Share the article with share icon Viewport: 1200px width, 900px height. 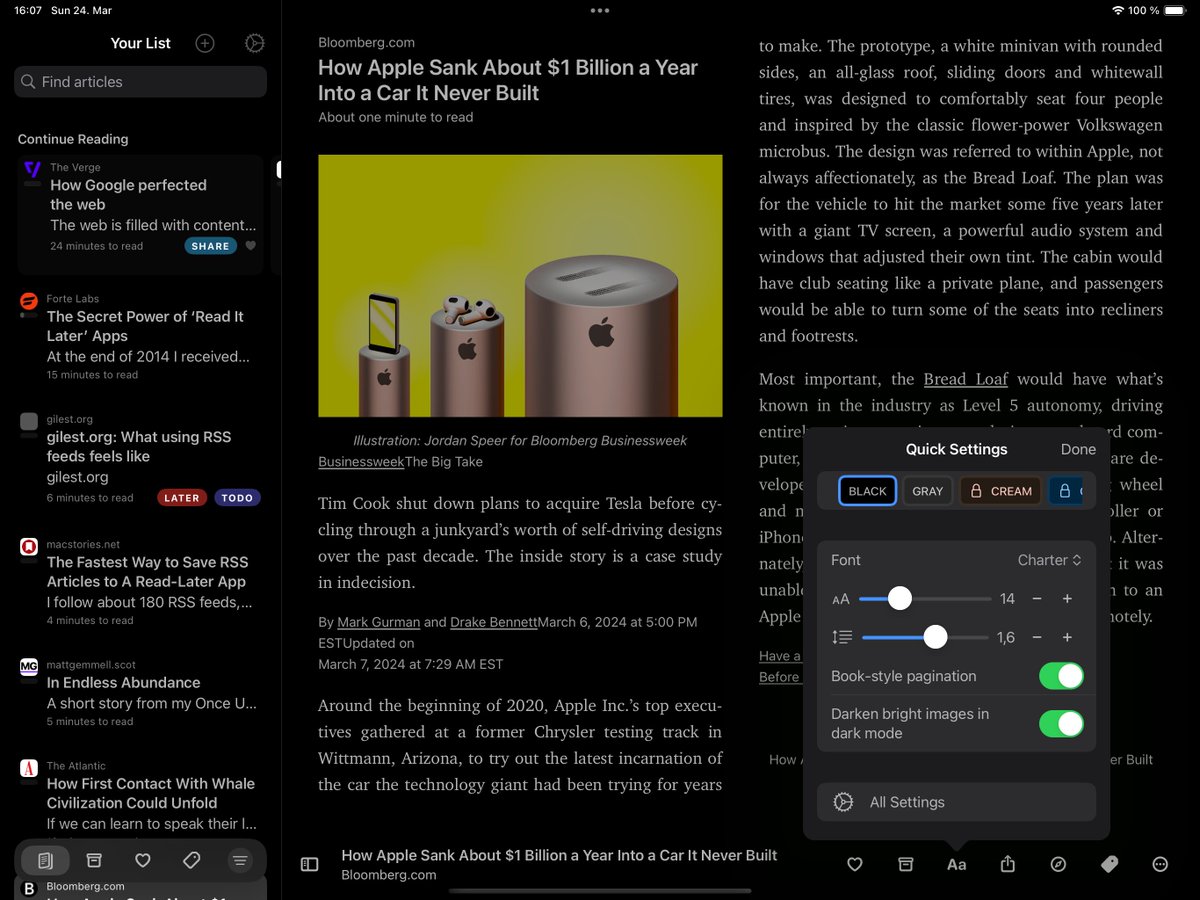(x=1008, y=863)
